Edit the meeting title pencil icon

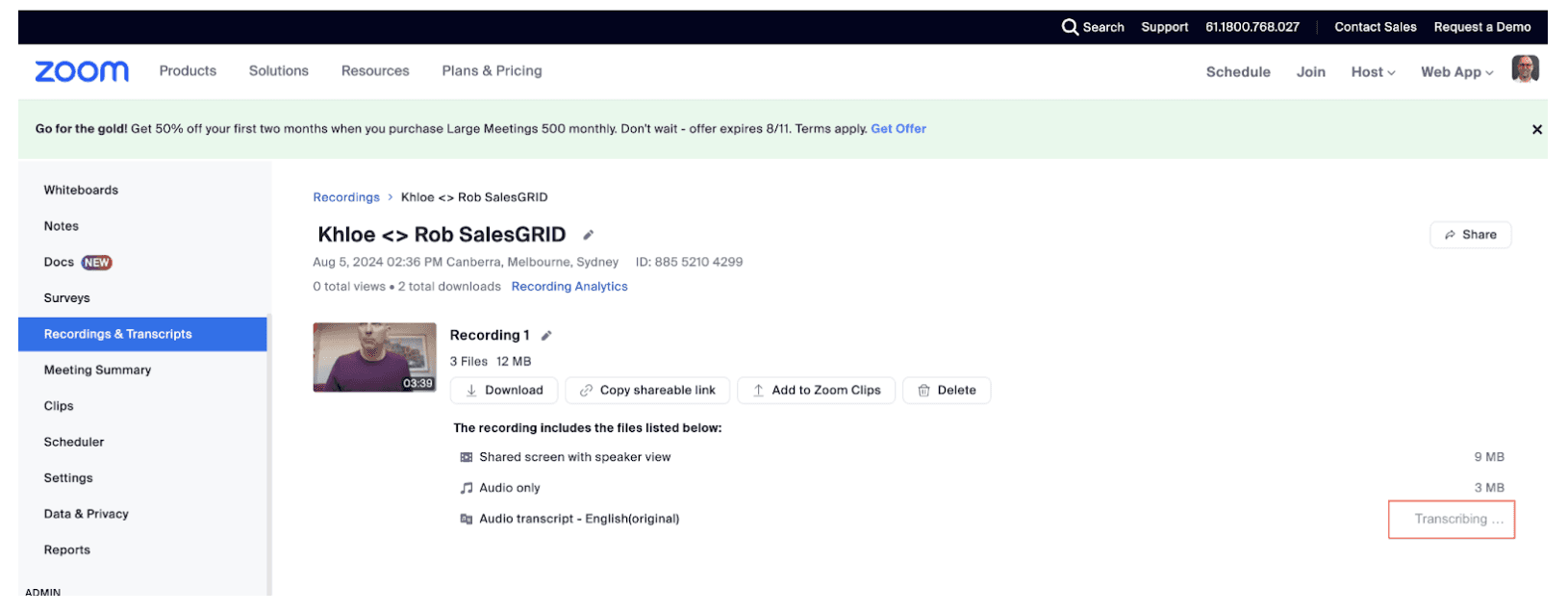(589, 235)
